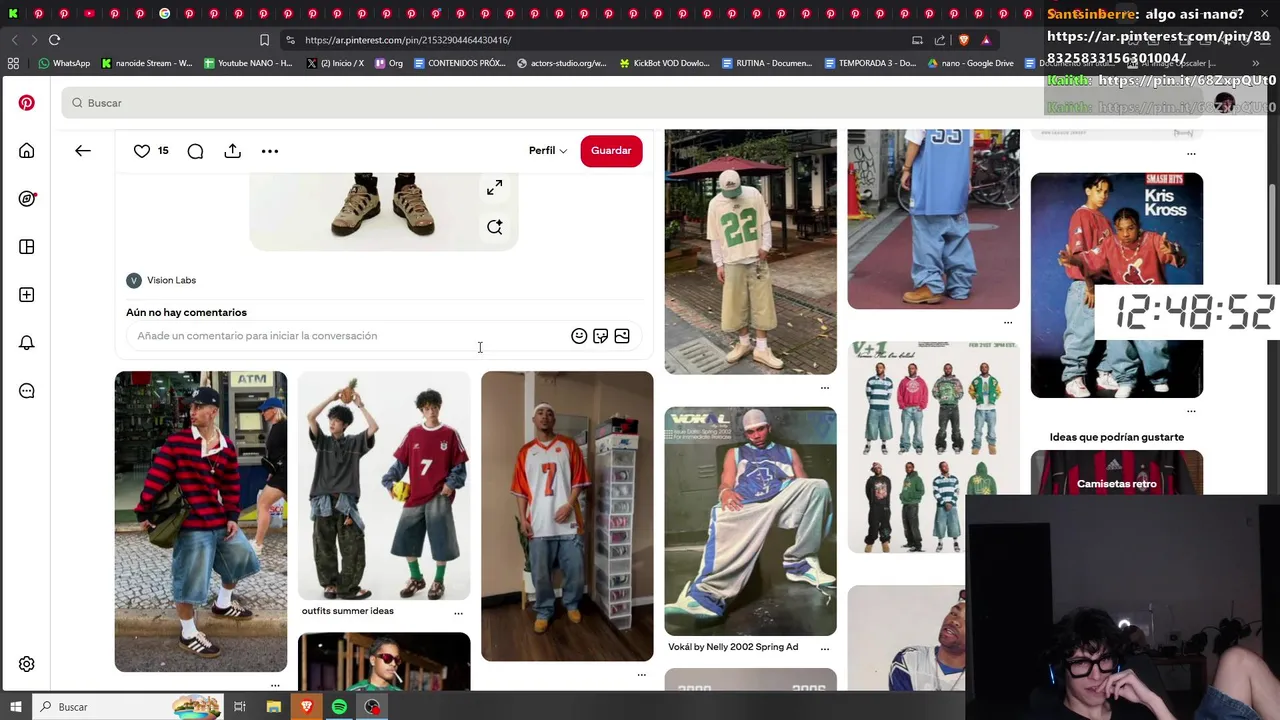Bookmark this page in address bar

(264, 40)
